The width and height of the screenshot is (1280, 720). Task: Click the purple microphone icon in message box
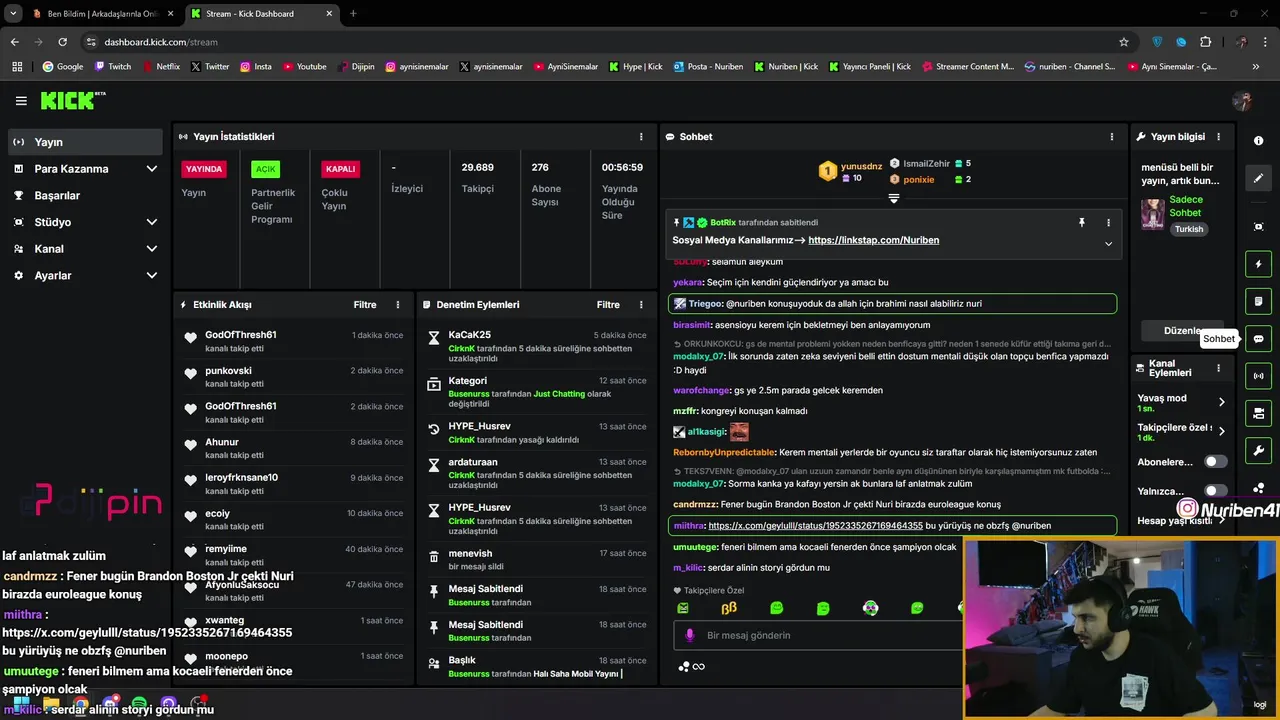pos(689,635)
